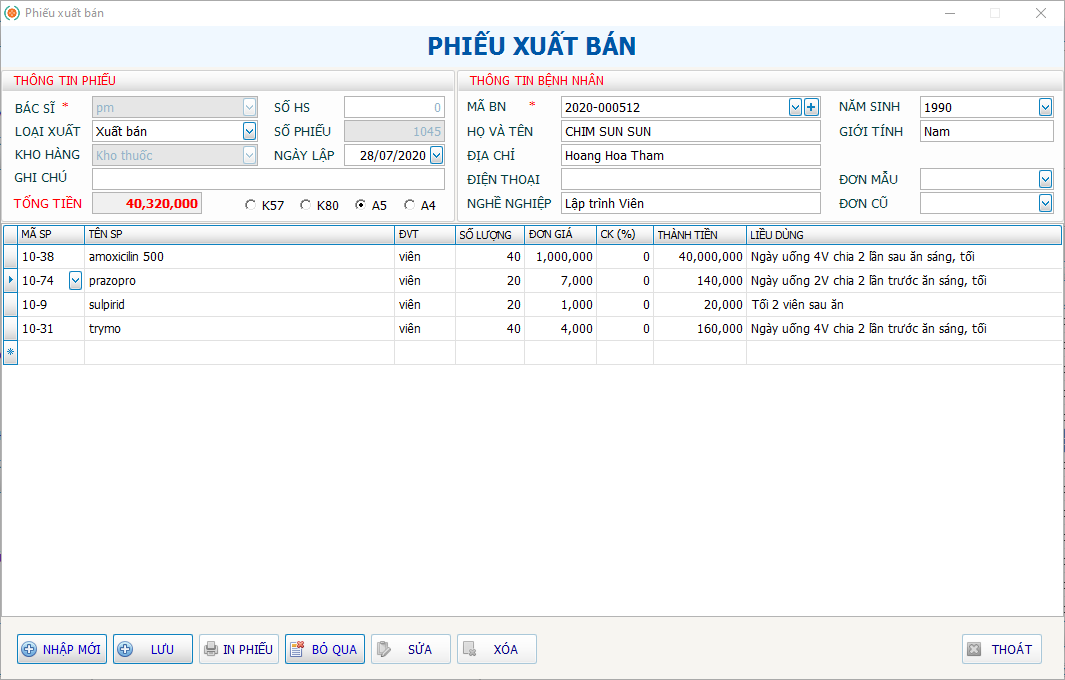
Task: Click the THÀNH TIỀN column header
Action: [x=700, y=234]
